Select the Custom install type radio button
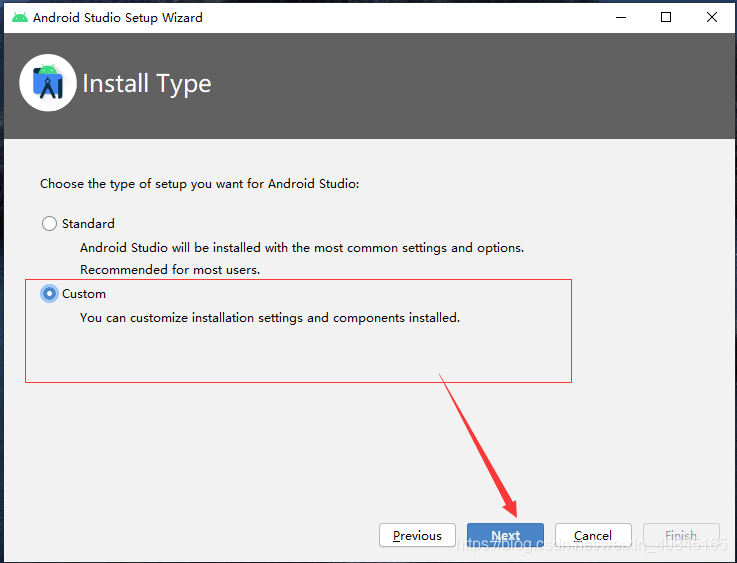Screen dimensions: 737x563 pyautogui.click(x=49, y=294)
